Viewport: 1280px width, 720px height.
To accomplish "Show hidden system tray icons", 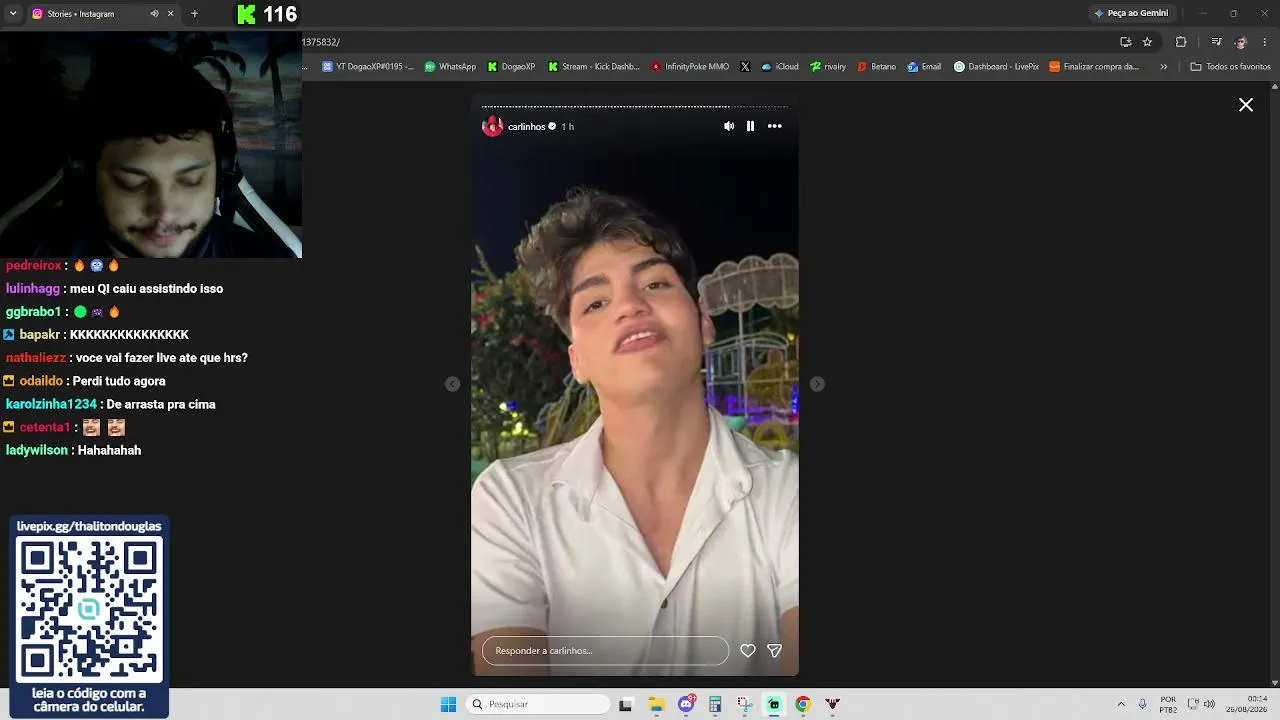I will tap(1121, 704).
